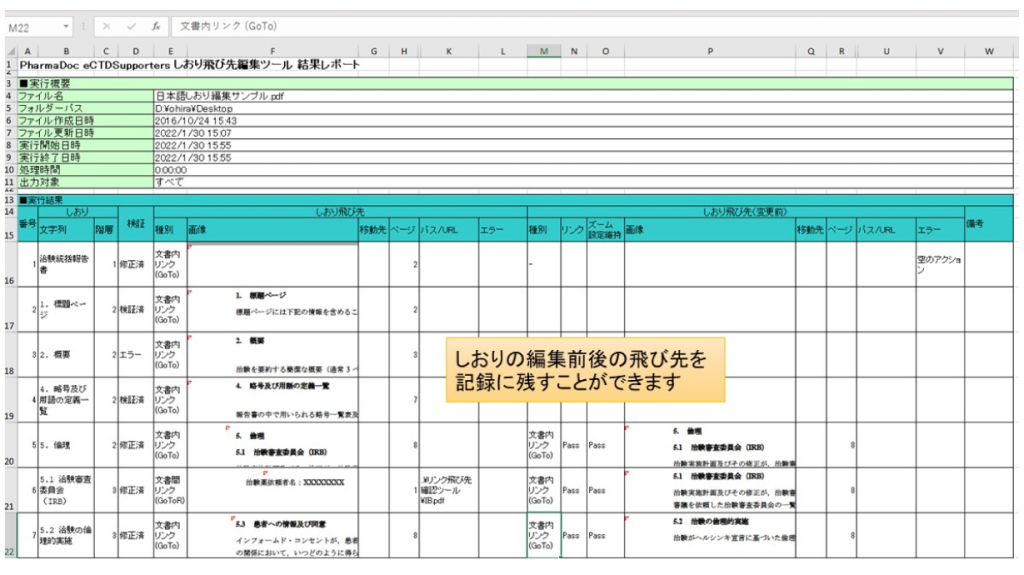The width and height of the screenshot is (1024, 575).
Task: Open the Name Box dropdown arrow
Action: pos(66,27)
